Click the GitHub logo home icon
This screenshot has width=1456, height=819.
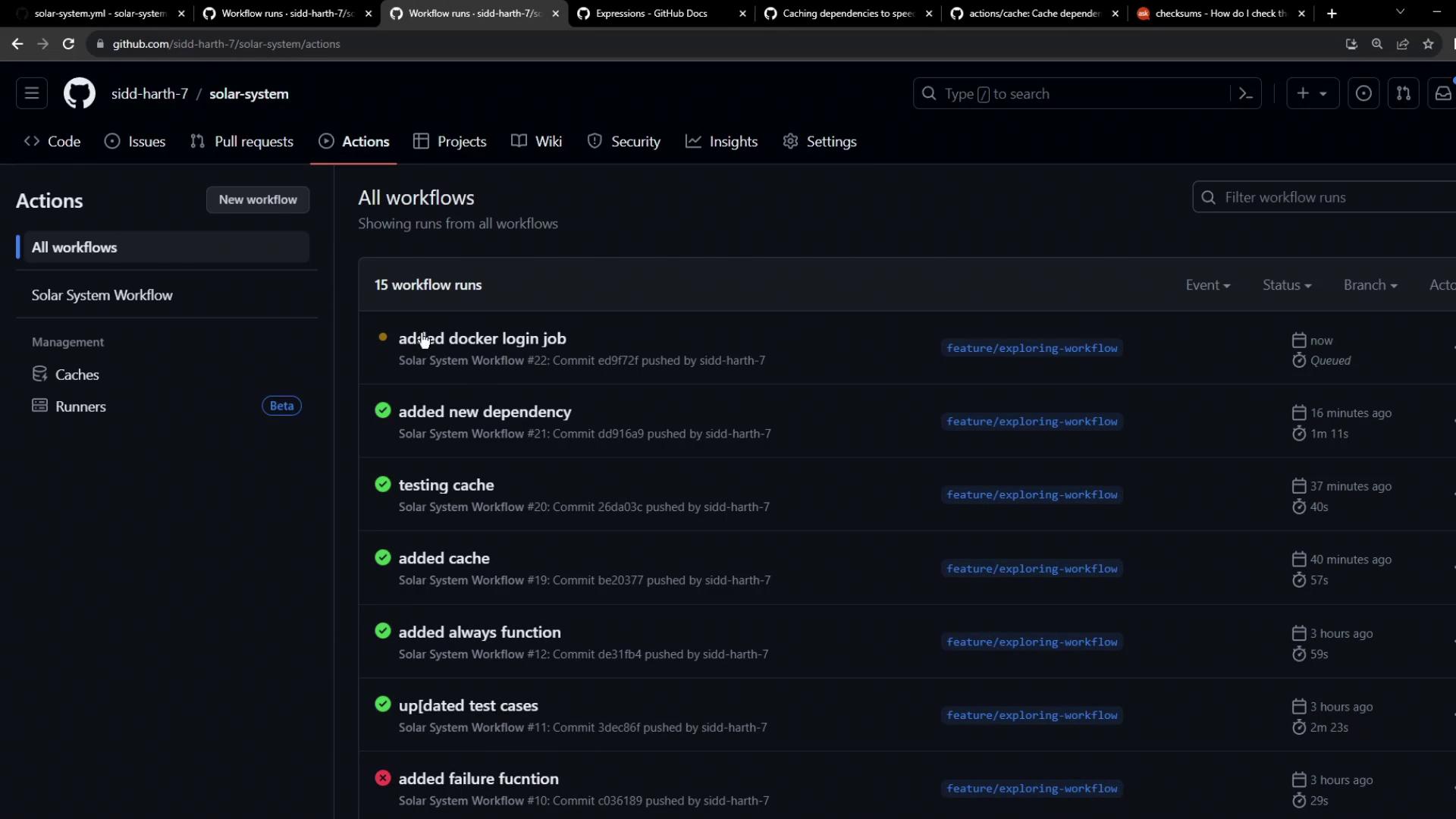click(79, 94)
